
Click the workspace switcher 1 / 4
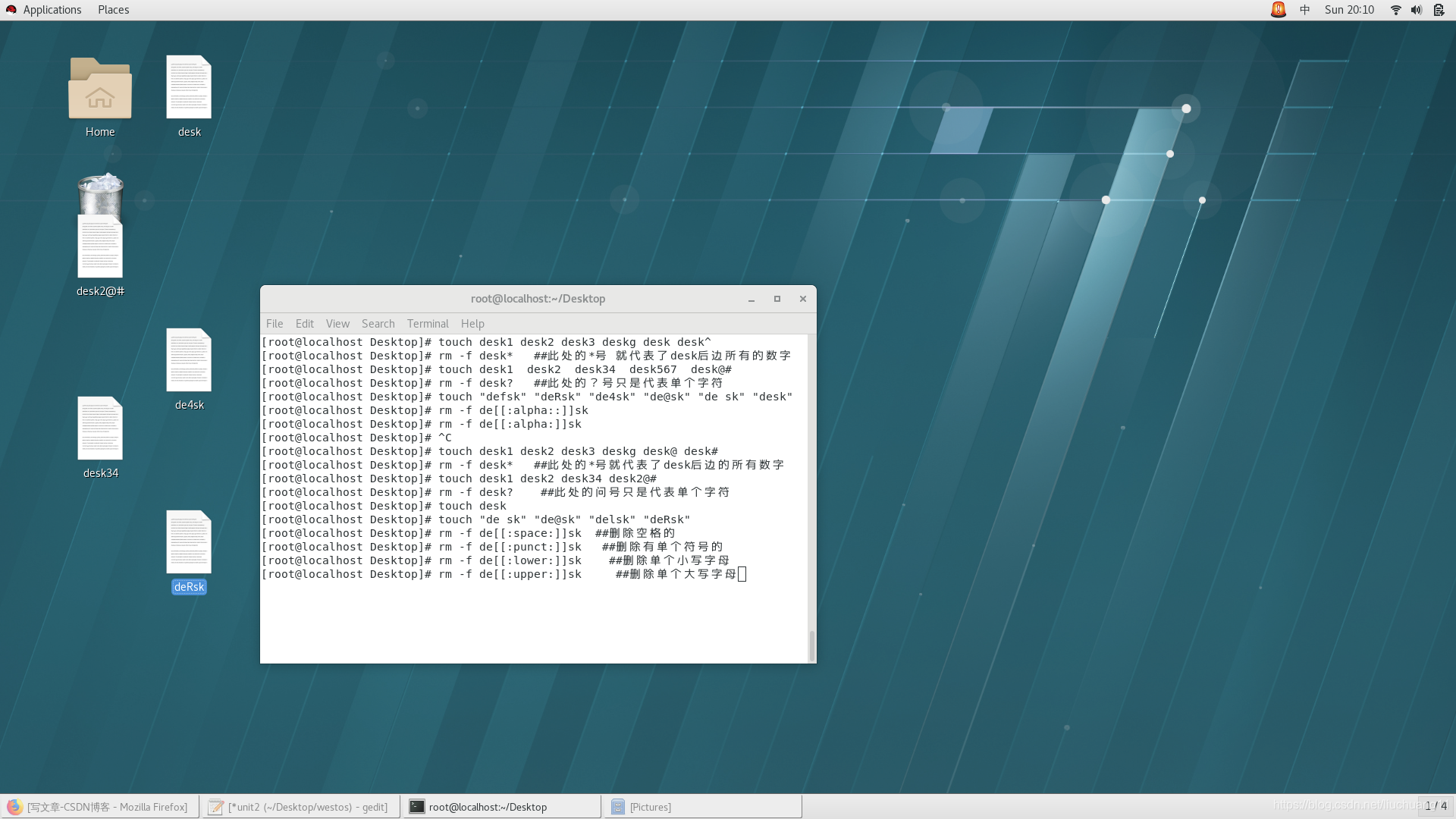[x=1436, y=806]
